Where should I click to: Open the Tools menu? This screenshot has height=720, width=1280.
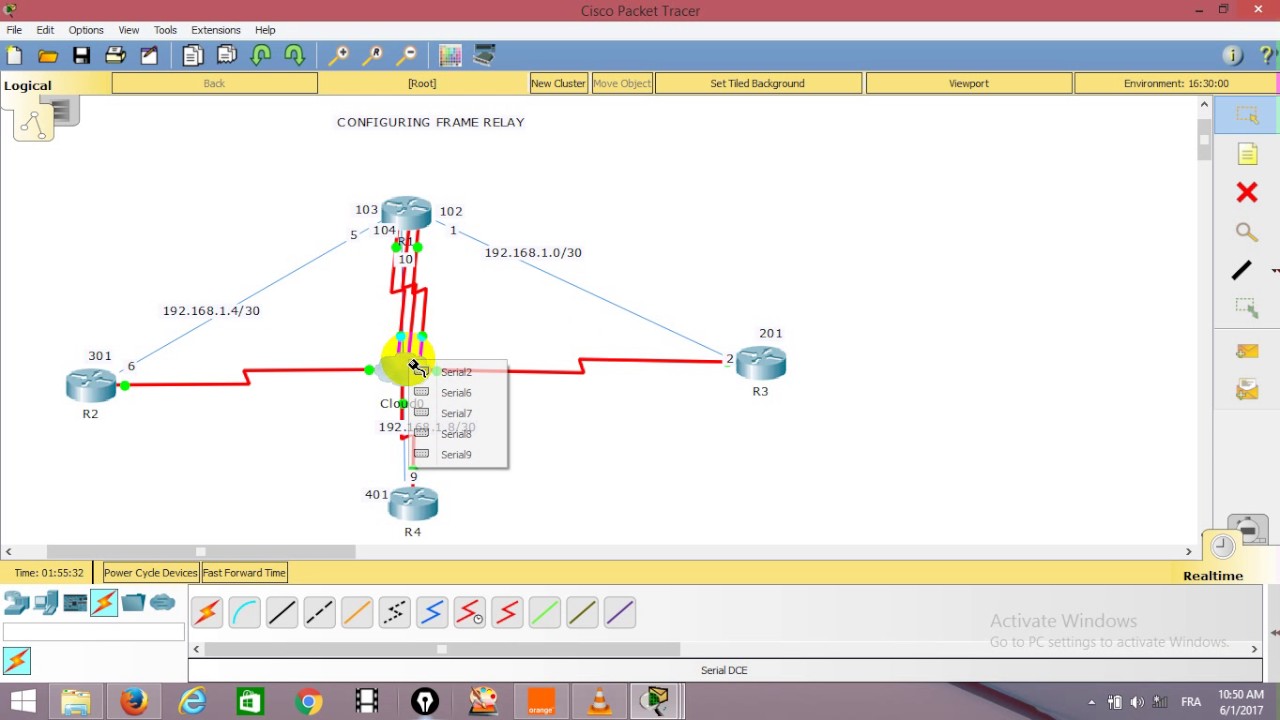165,30
